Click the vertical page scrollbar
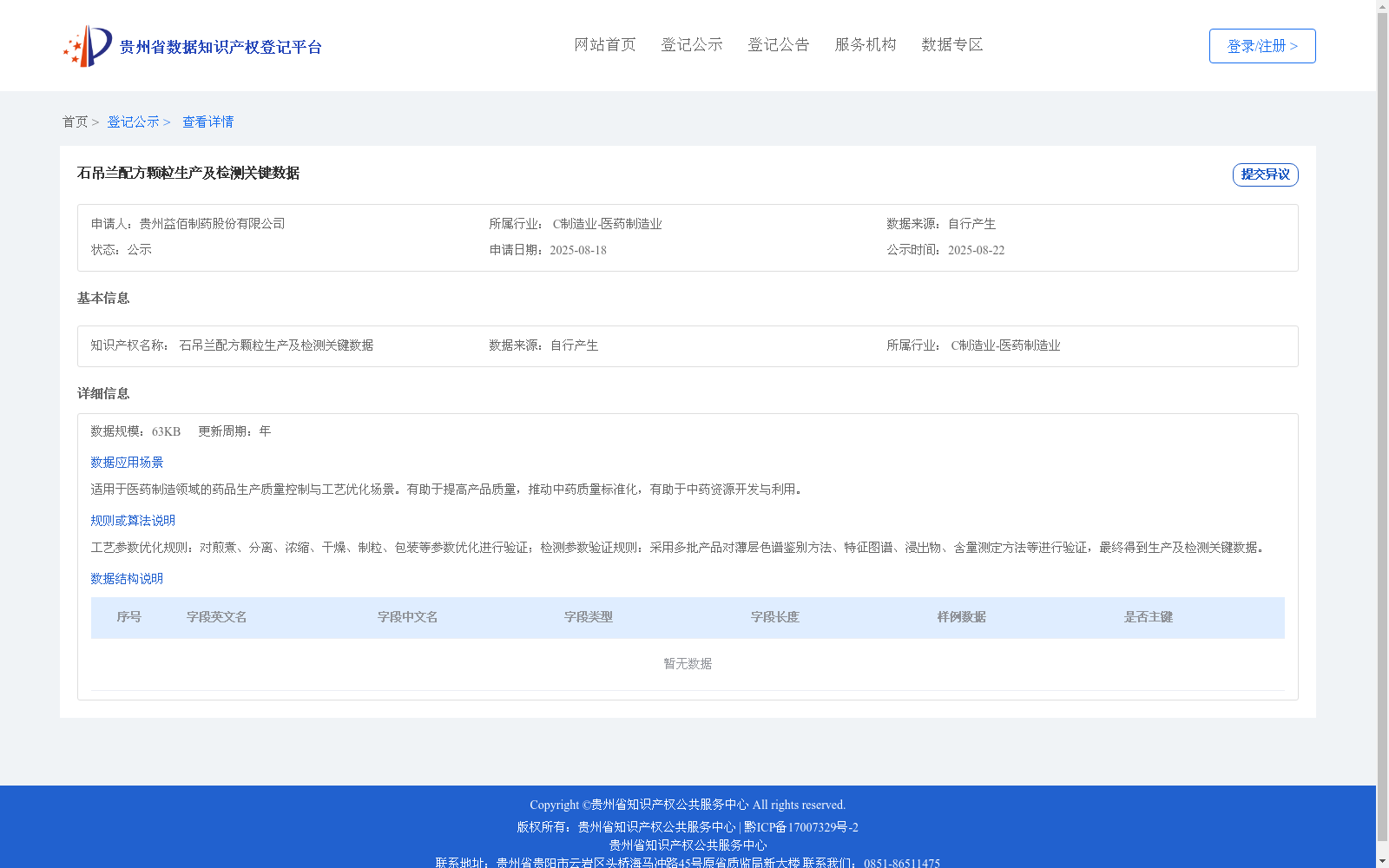 coord(1382,427)
